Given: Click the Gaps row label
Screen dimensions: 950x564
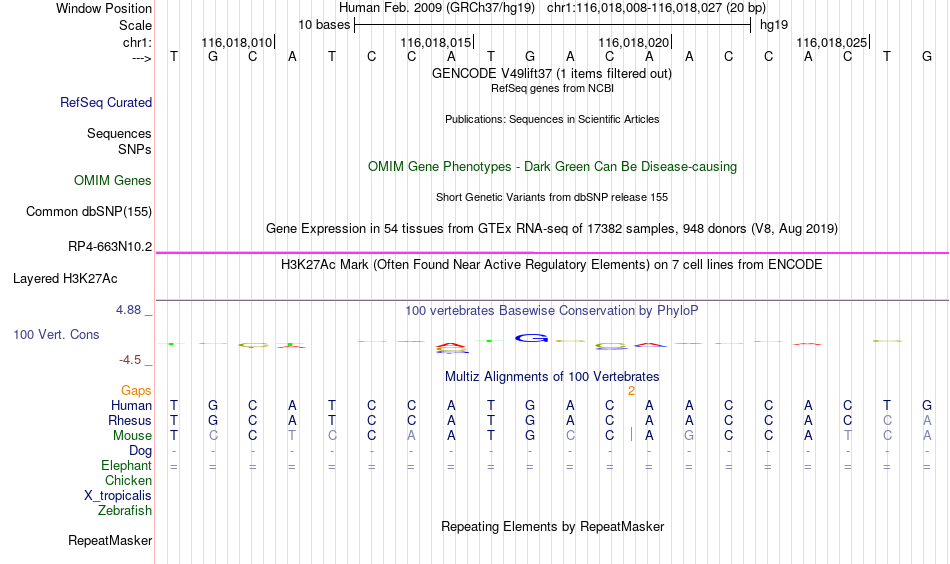Looking at the screenshot, I should coord(136,391).
